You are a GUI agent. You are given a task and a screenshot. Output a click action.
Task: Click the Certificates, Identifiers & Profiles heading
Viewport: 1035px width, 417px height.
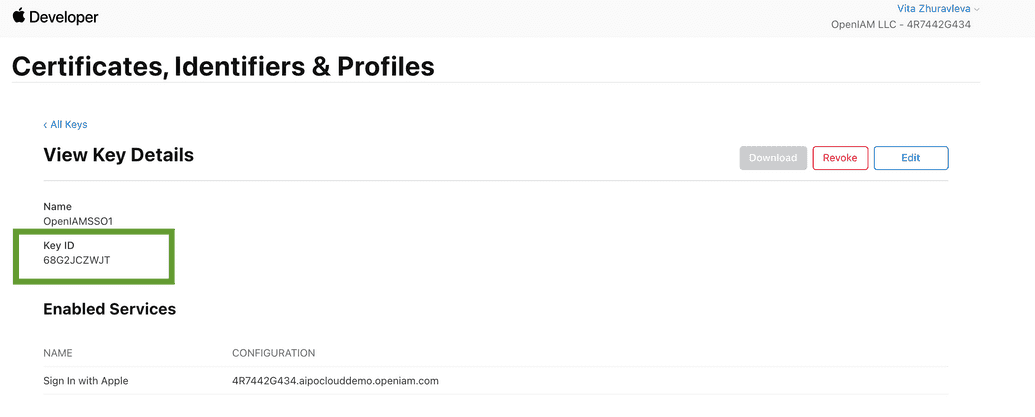[x=223, y=67]
